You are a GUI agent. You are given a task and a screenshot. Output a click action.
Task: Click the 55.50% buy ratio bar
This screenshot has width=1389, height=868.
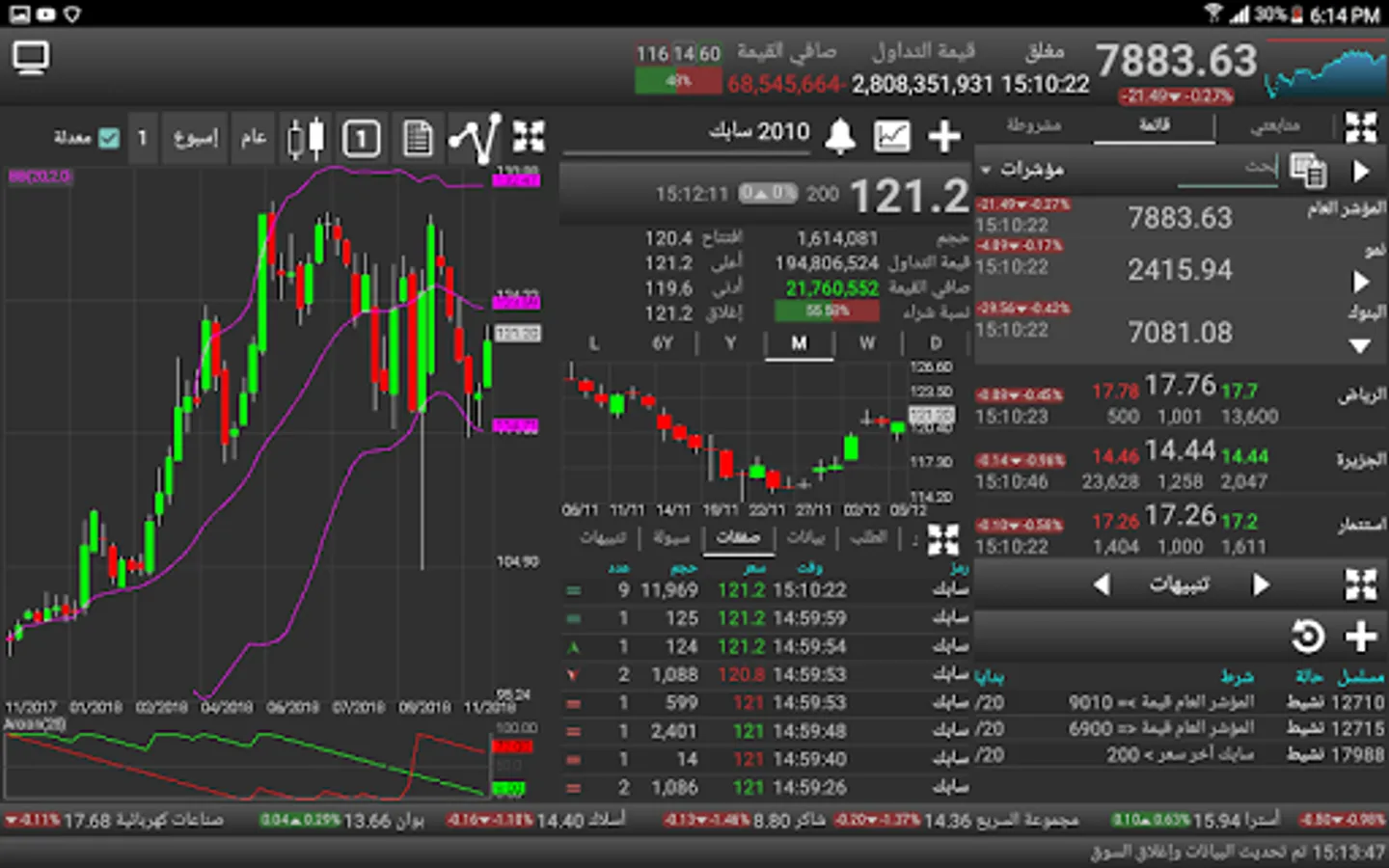(x=827, y=311)
